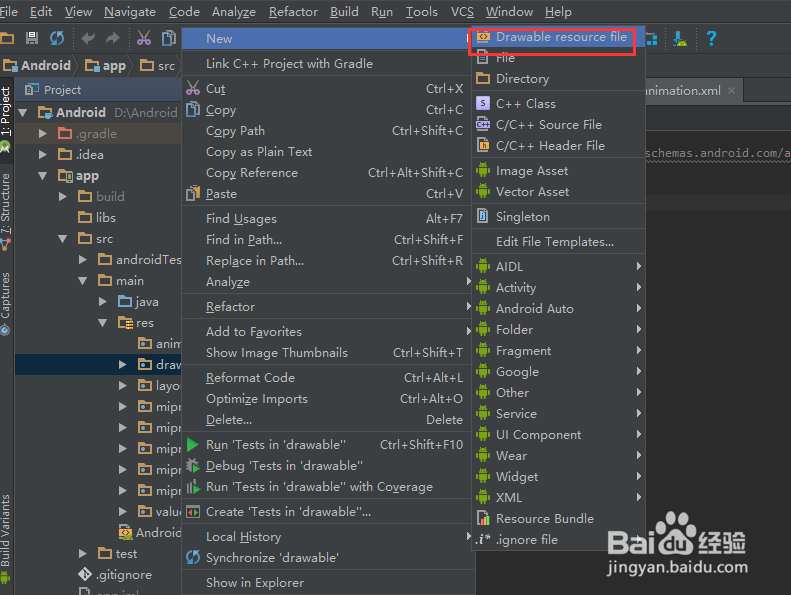
Task: Select Vector Asset in submenu
Action: 558,192
